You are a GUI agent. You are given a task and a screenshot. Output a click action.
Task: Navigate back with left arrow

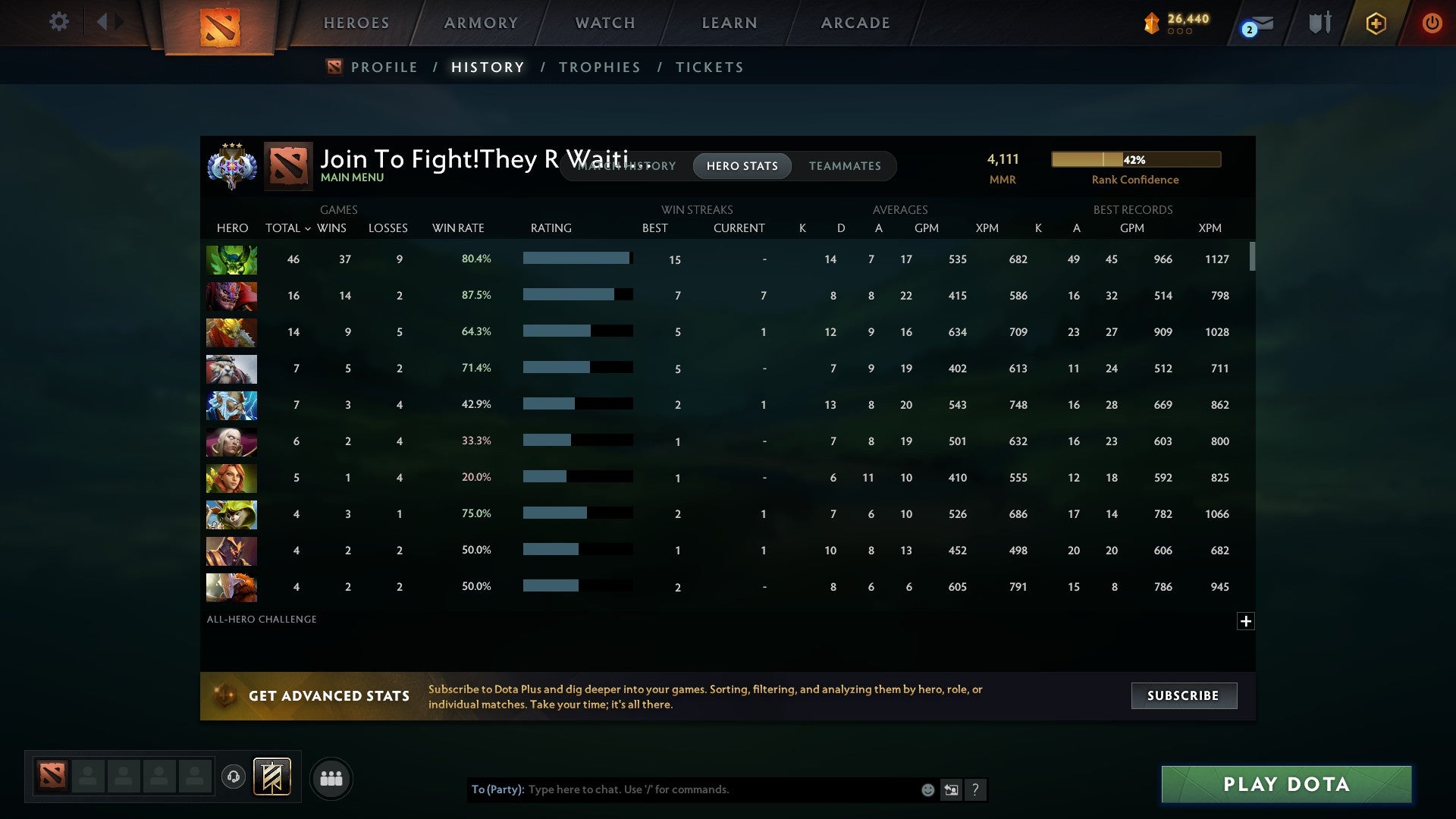(x=102, y=22)
